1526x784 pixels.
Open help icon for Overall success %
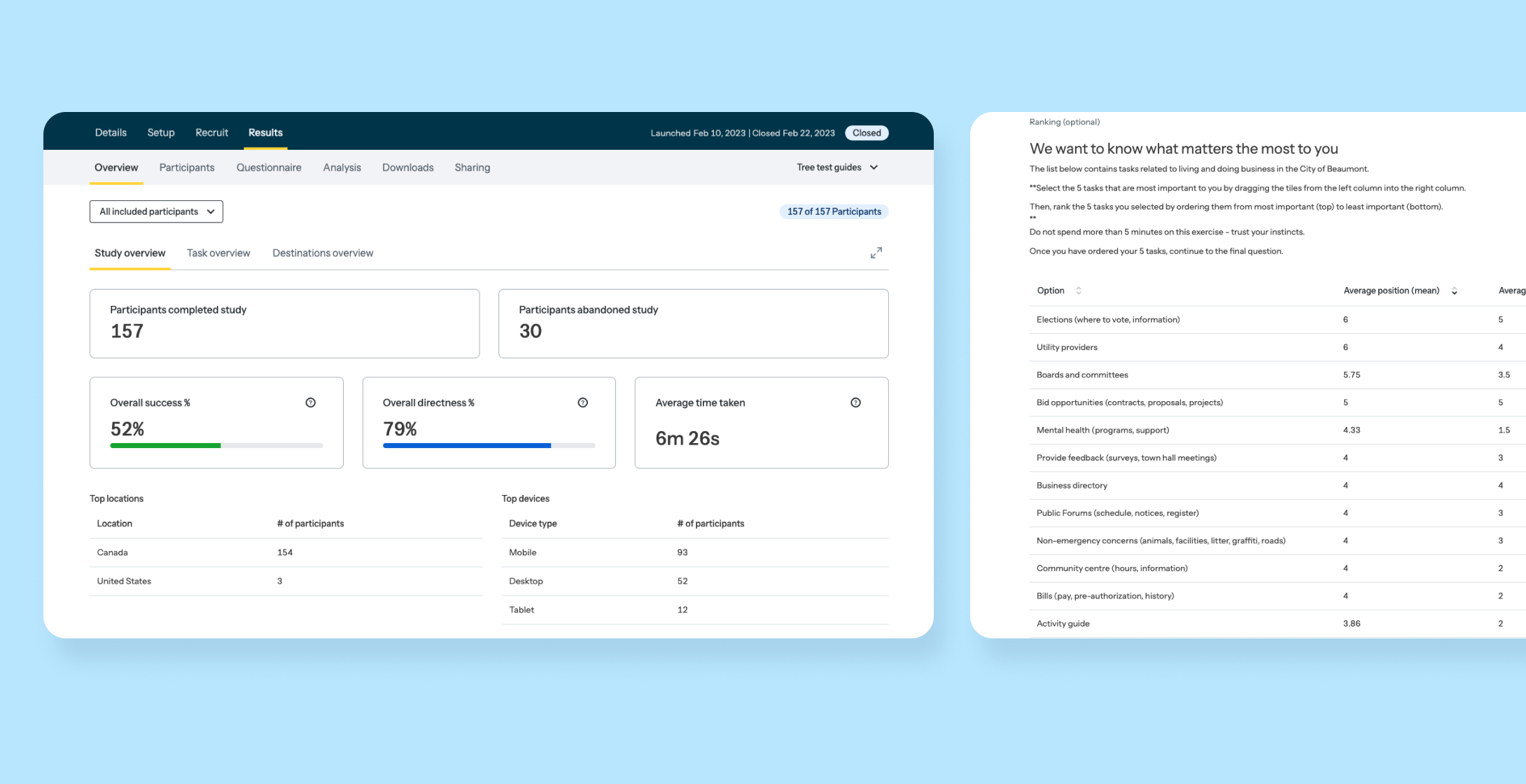[310, 402]
